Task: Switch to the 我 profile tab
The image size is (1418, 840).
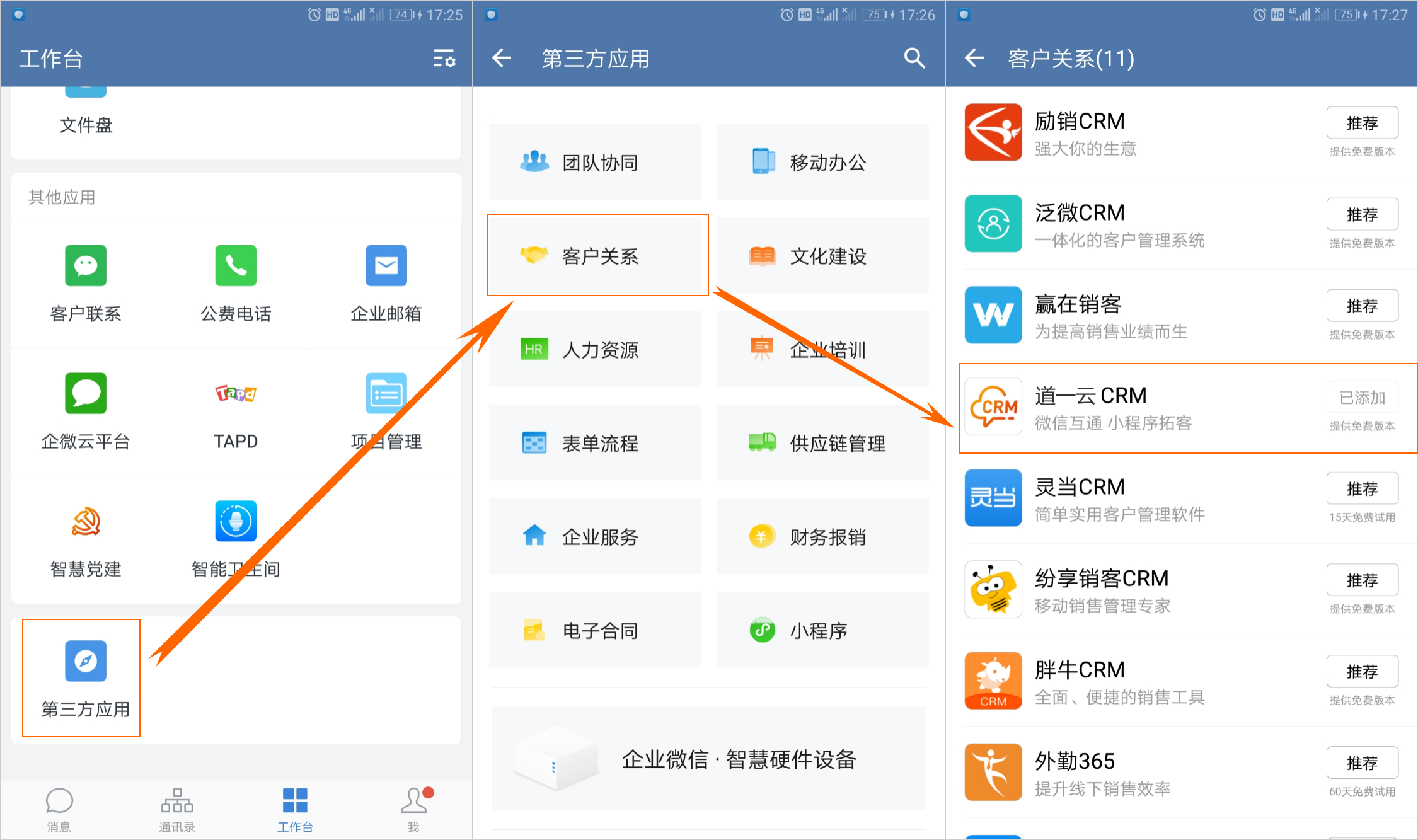Action: (413, 810)
